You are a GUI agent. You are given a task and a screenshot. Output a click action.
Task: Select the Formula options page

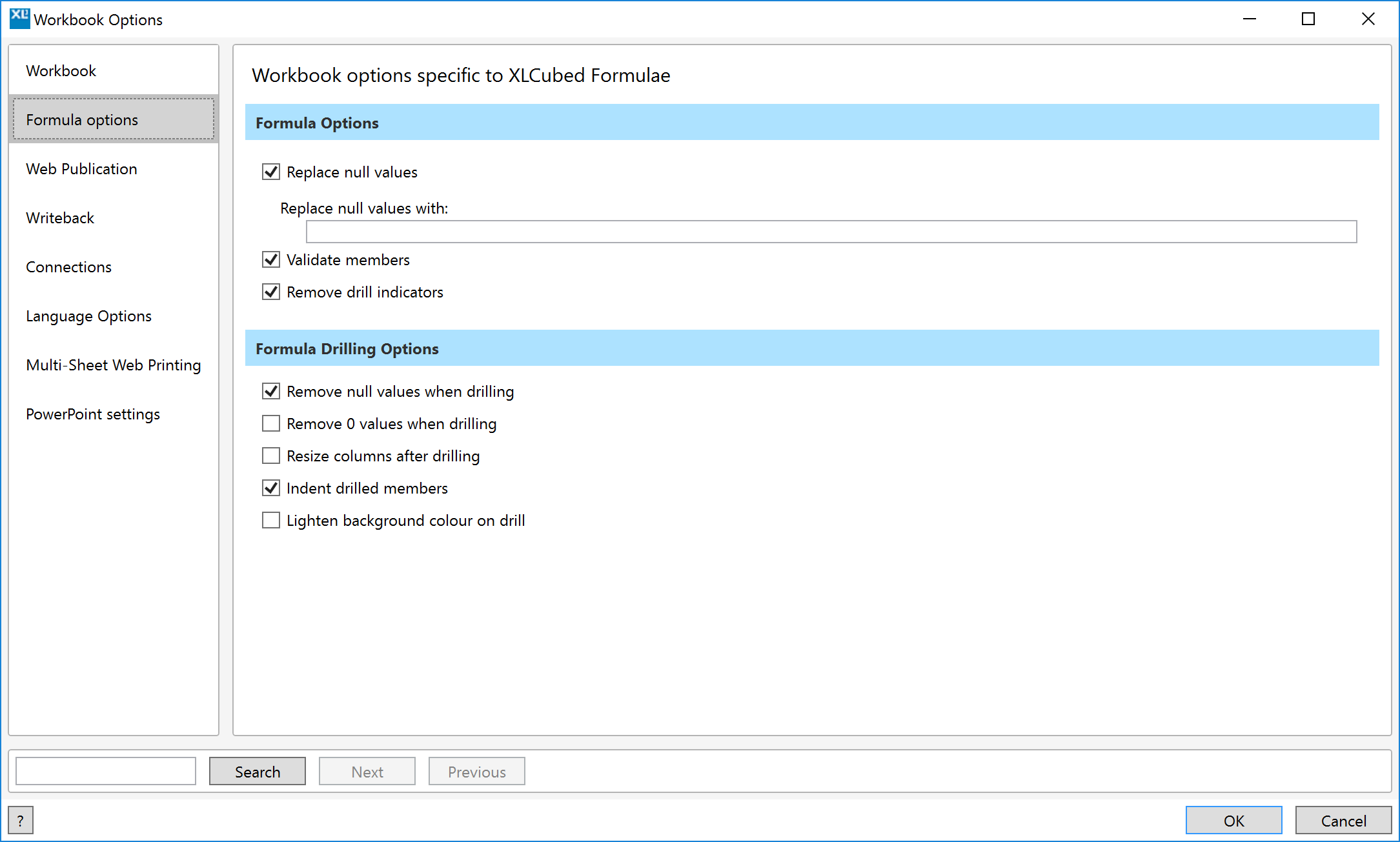114,120
